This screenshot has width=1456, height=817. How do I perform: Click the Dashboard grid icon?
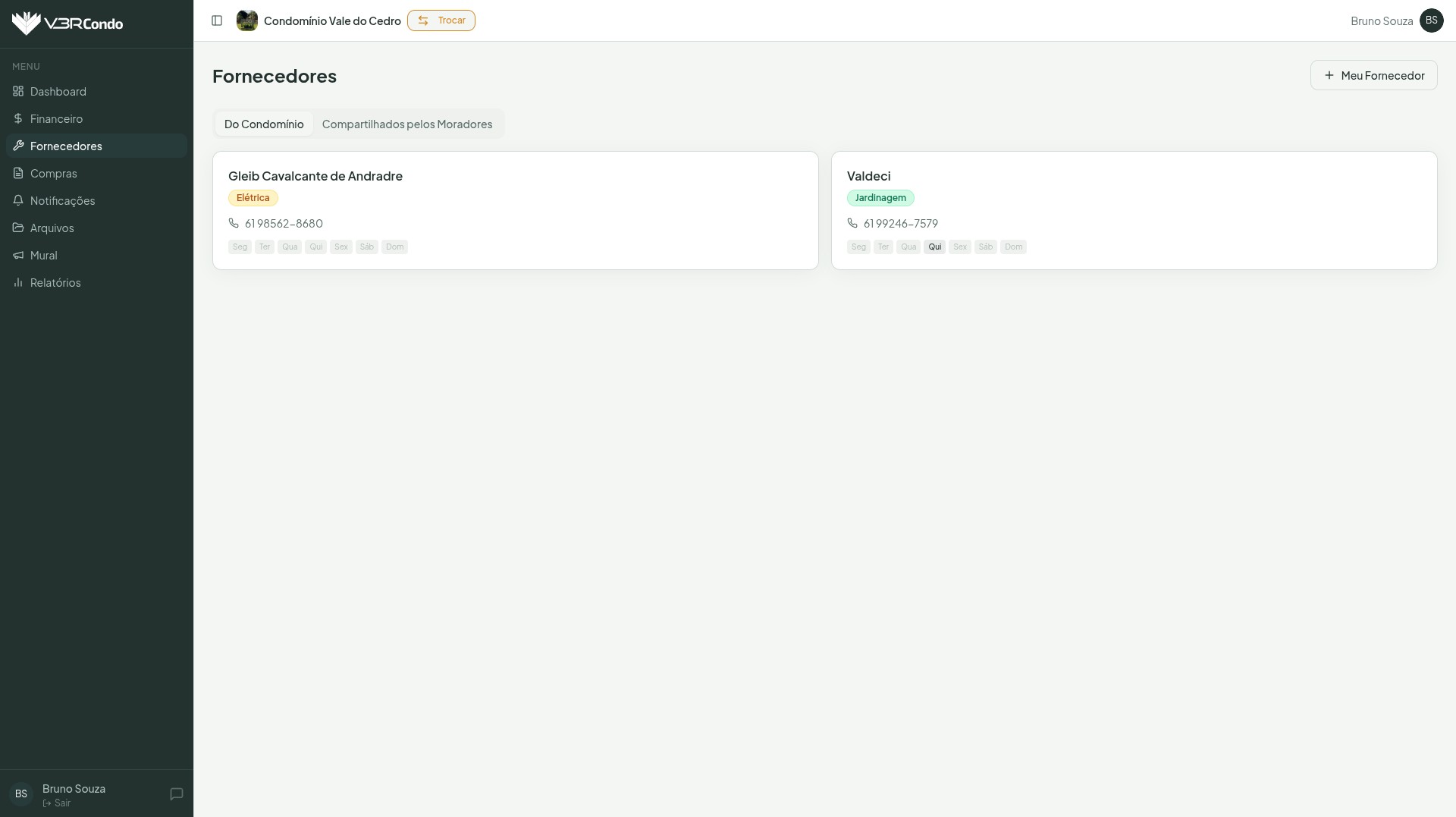tap(18, 91)
